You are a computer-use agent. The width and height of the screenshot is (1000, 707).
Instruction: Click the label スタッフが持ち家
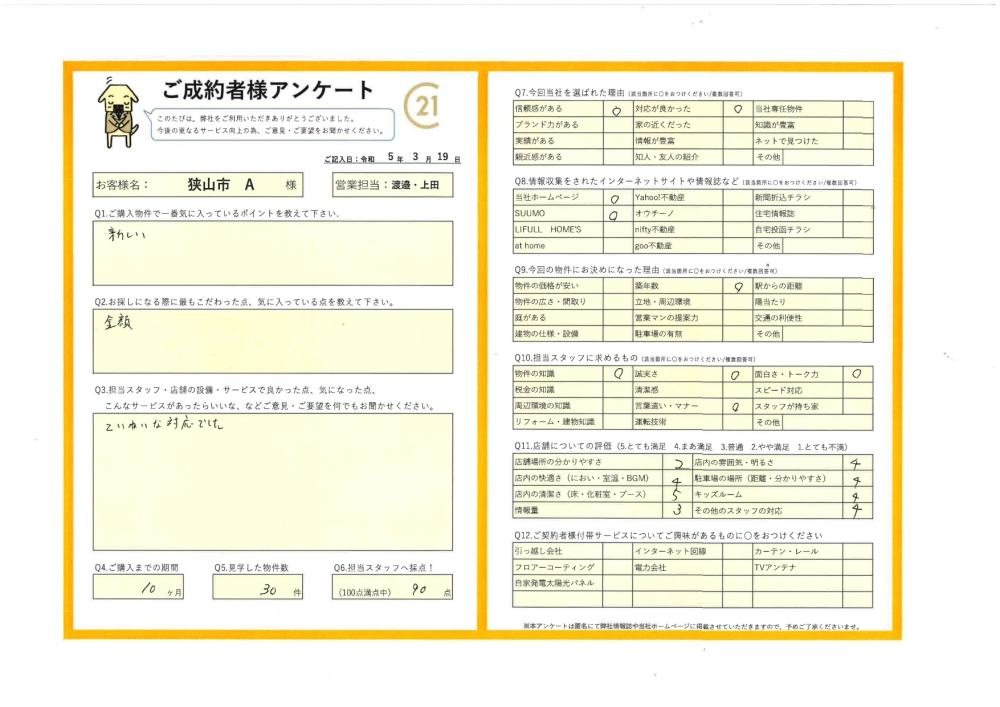(x=786, y=406)
